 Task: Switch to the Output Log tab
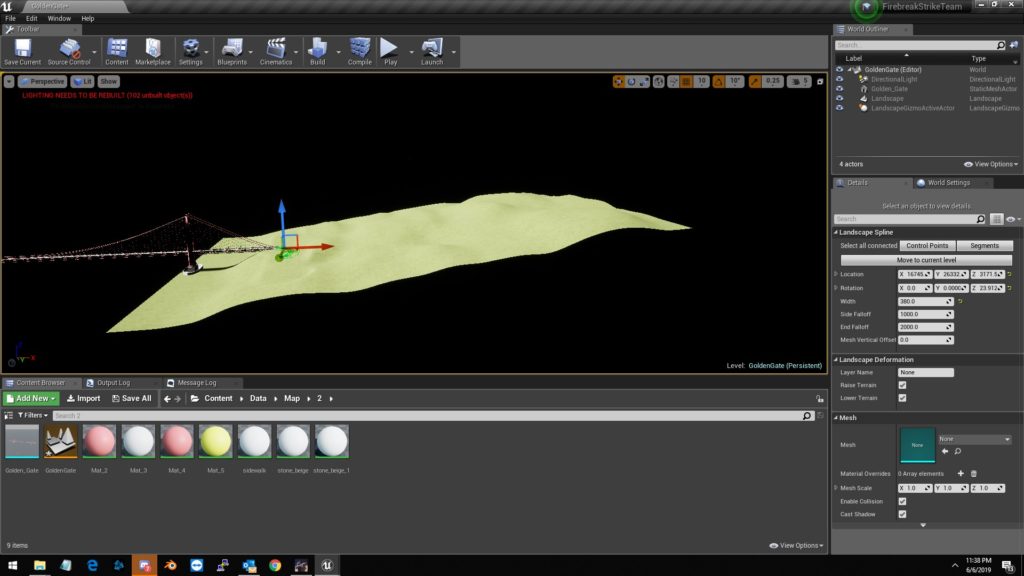click(112, 383)
